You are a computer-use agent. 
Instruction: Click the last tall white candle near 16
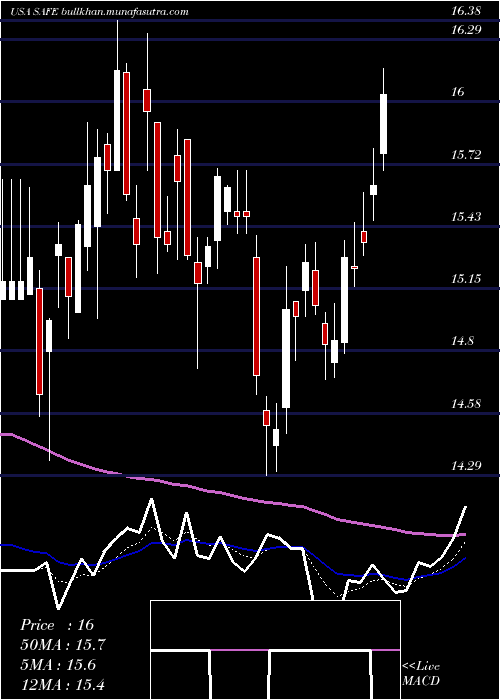383,124
